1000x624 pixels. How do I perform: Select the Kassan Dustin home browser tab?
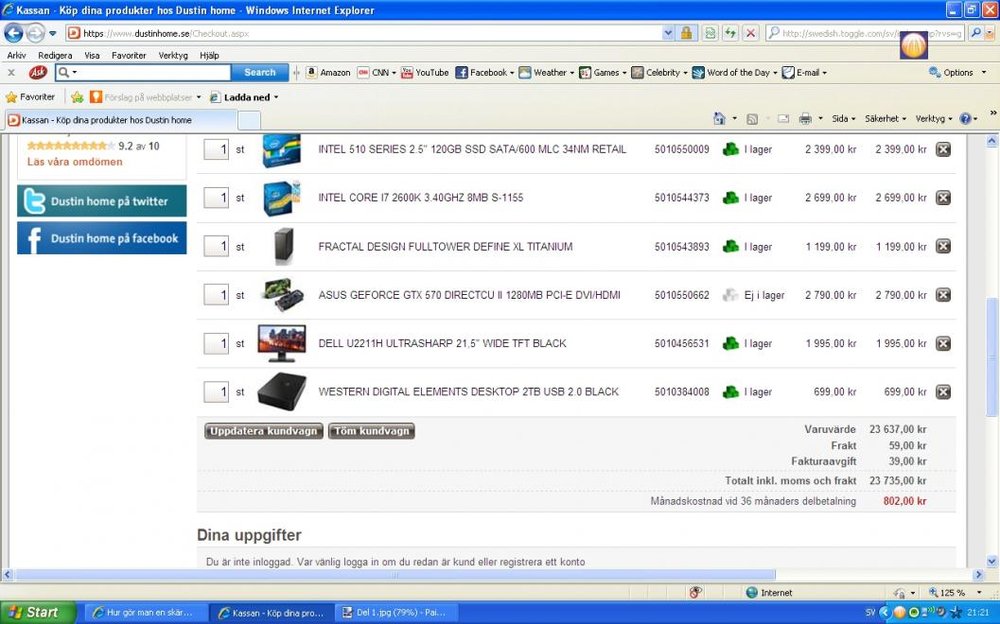(x=121, y=120)
